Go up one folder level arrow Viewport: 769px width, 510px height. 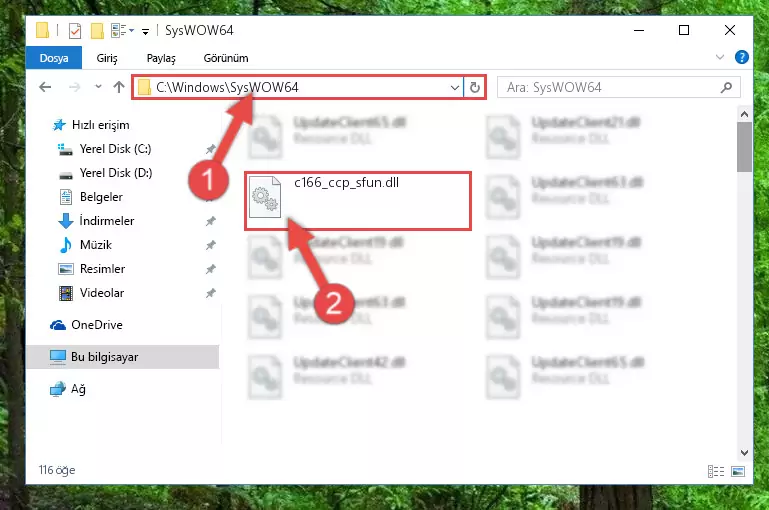click(119, 87)
